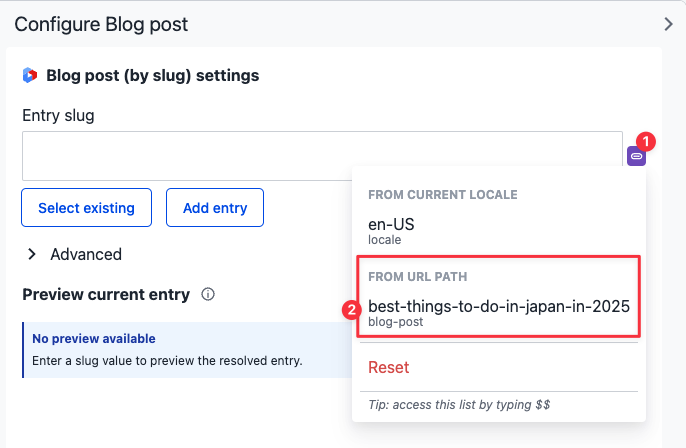Click the From Current Locale section header

tap(441, 194)
